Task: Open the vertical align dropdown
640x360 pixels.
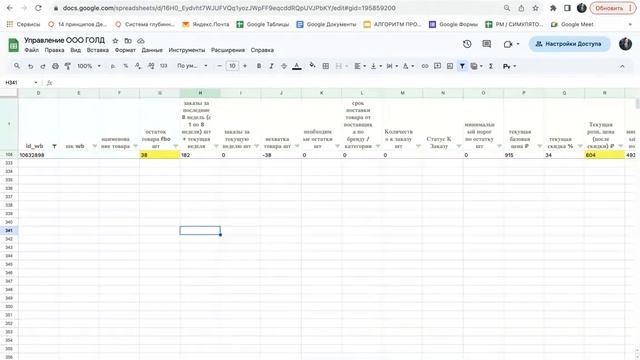Action: point(376,66)
